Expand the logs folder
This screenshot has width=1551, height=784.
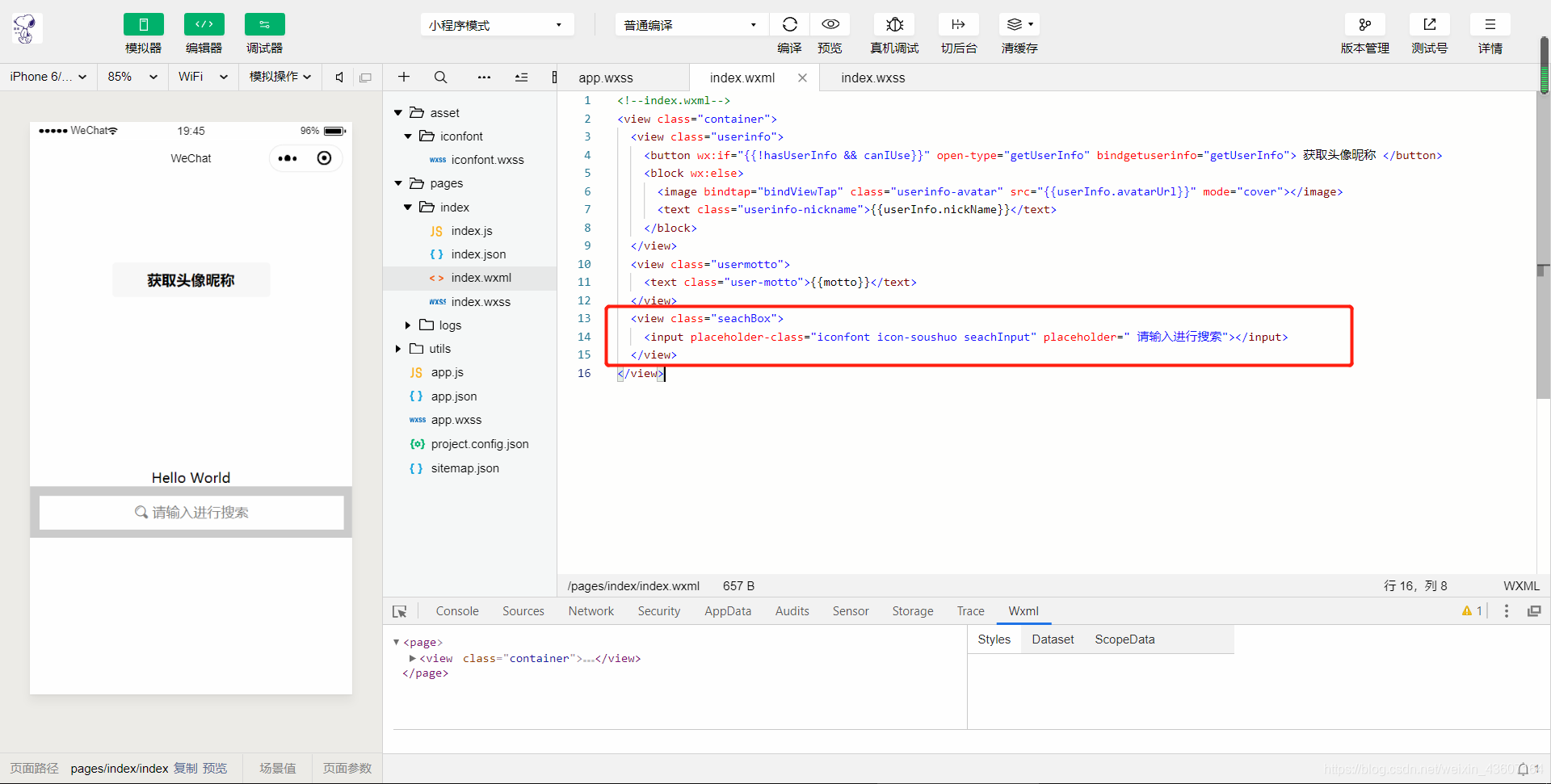[x=408, y=325]
